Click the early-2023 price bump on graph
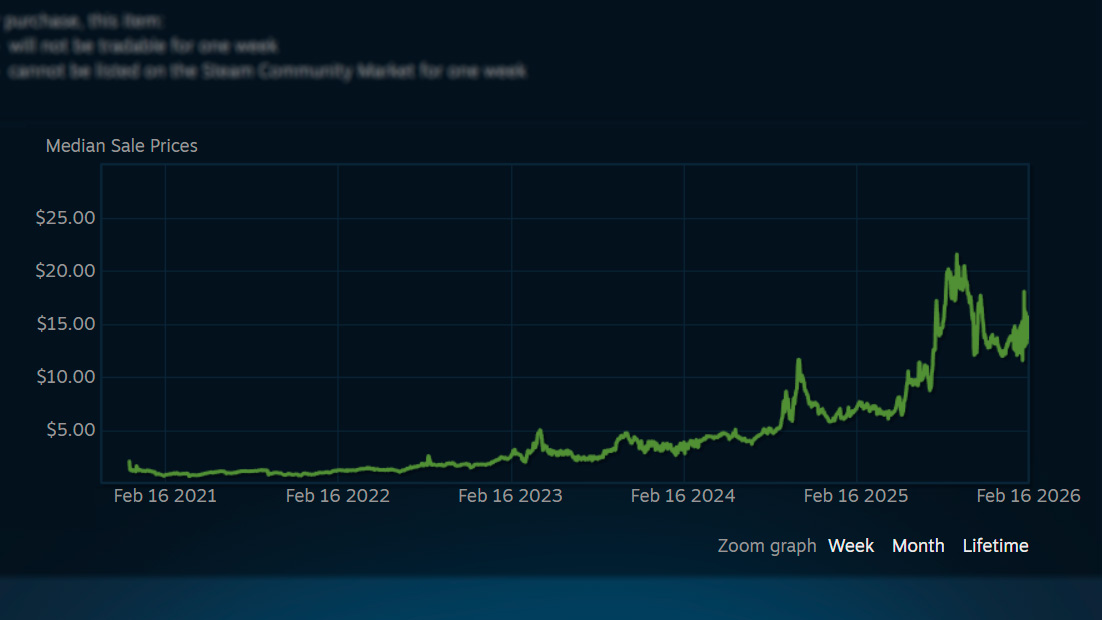 click(x=540, y=431)
